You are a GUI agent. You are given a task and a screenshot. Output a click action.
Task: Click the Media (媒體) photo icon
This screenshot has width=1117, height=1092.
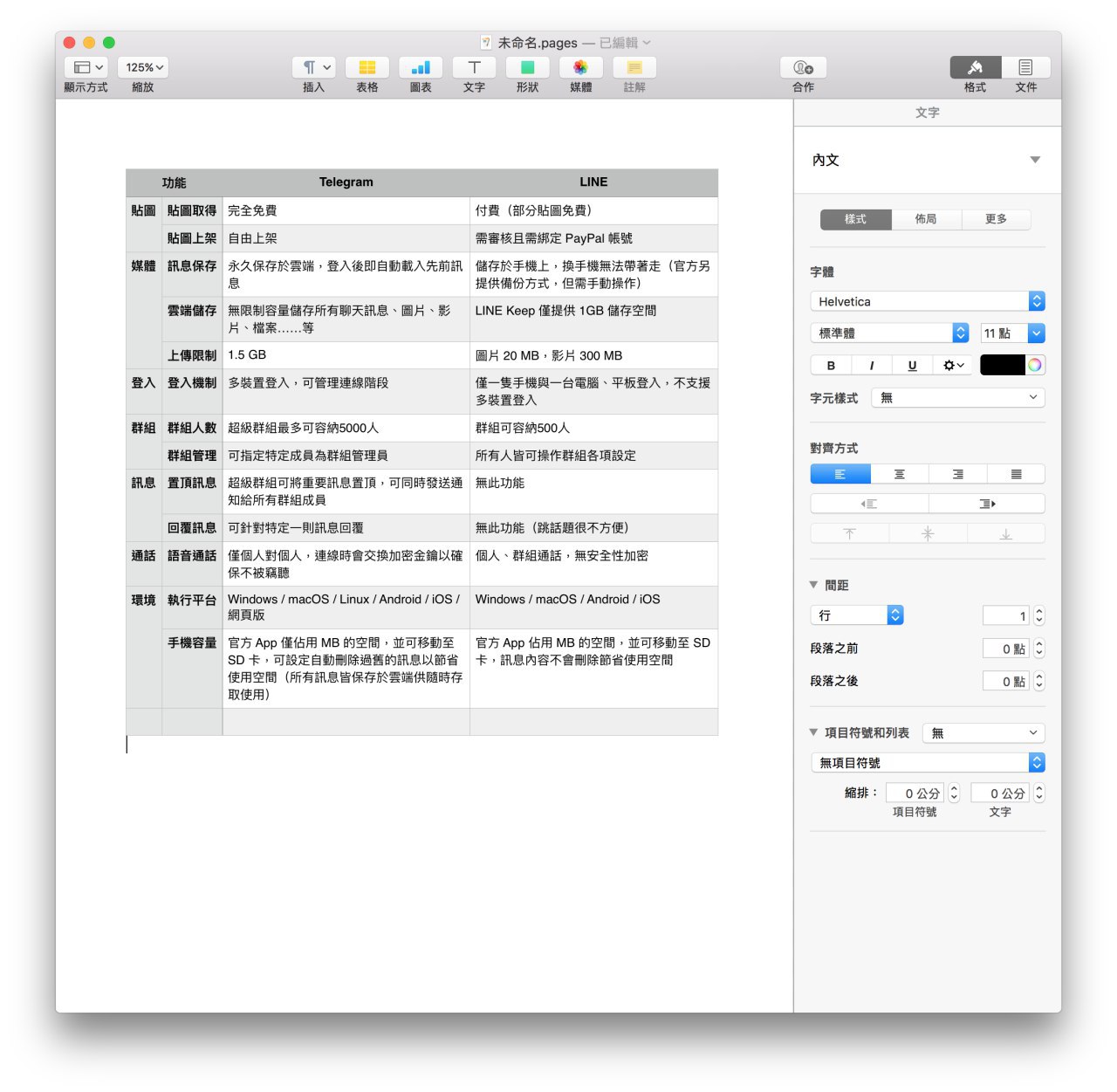click(x=580, y=68)
